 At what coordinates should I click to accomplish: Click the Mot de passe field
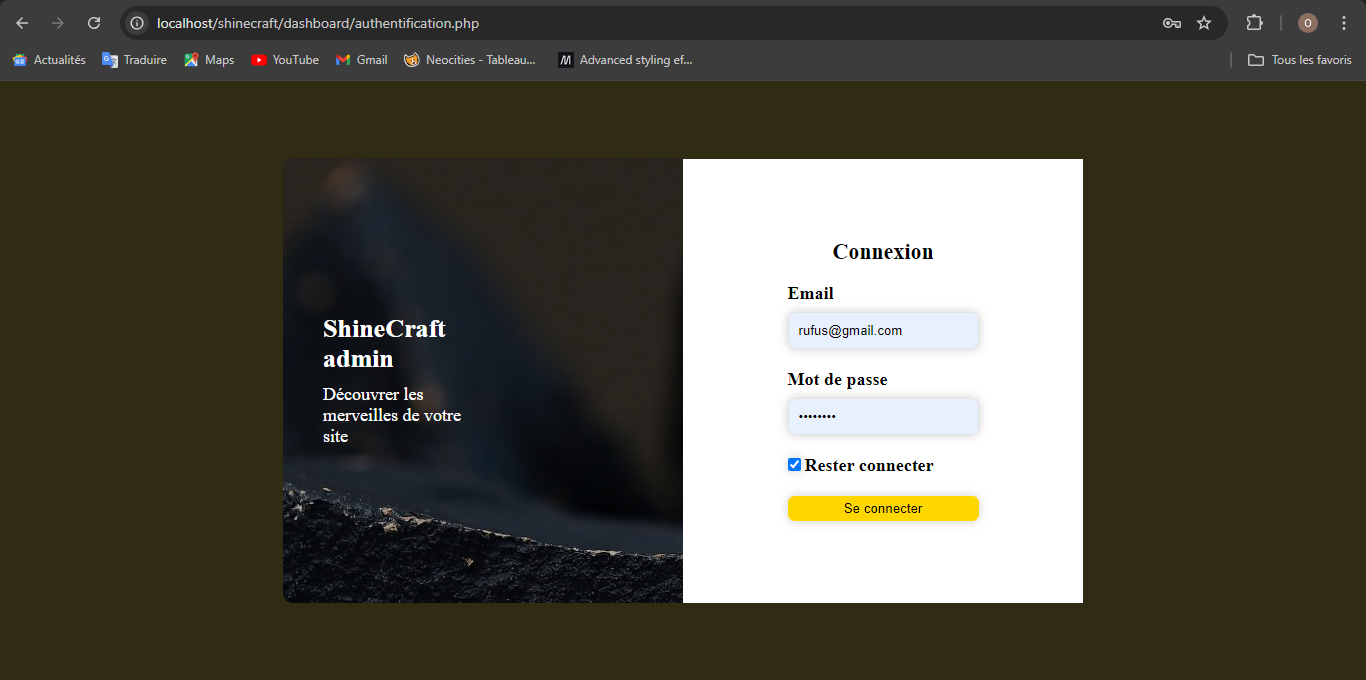tap(883, 417)
